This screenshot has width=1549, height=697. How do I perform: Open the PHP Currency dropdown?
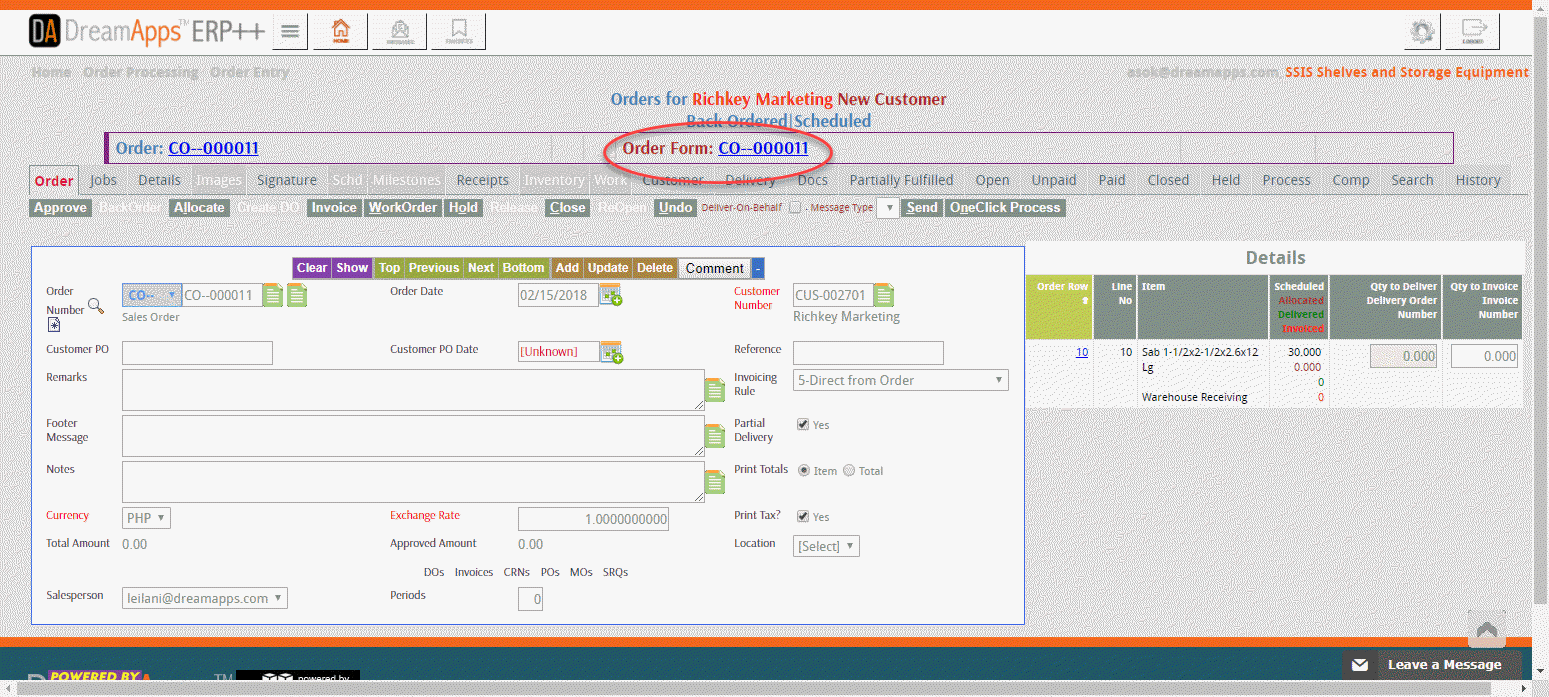pos(147,518)
